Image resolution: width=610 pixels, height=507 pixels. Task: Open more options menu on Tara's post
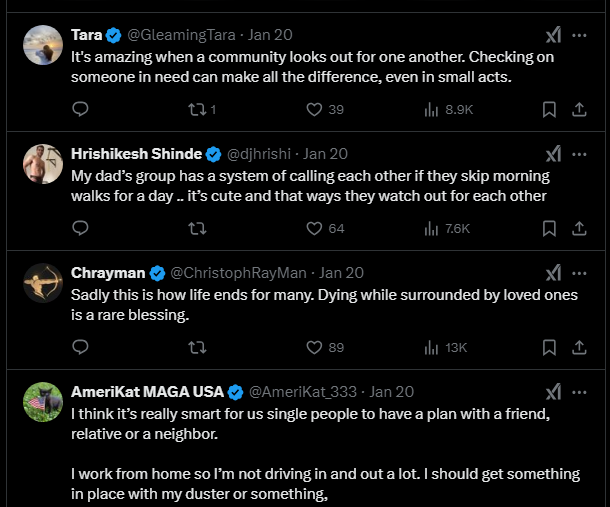click(579, 35)
